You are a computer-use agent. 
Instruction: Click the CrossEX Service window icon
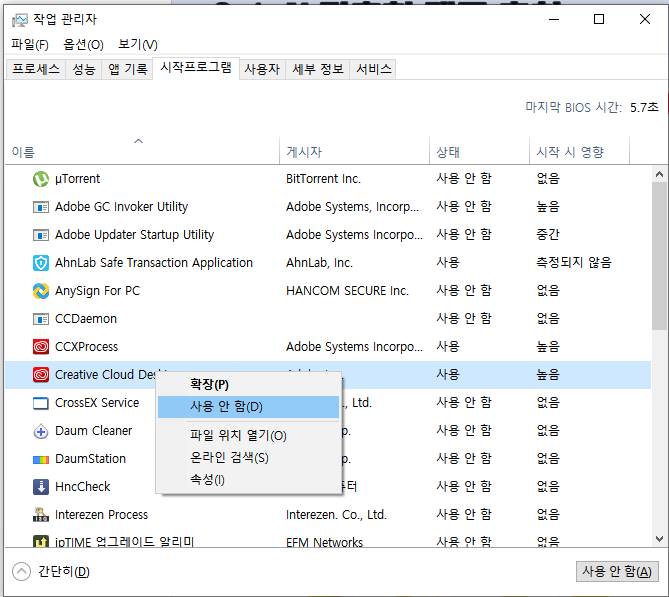click(x=41, y=403)
